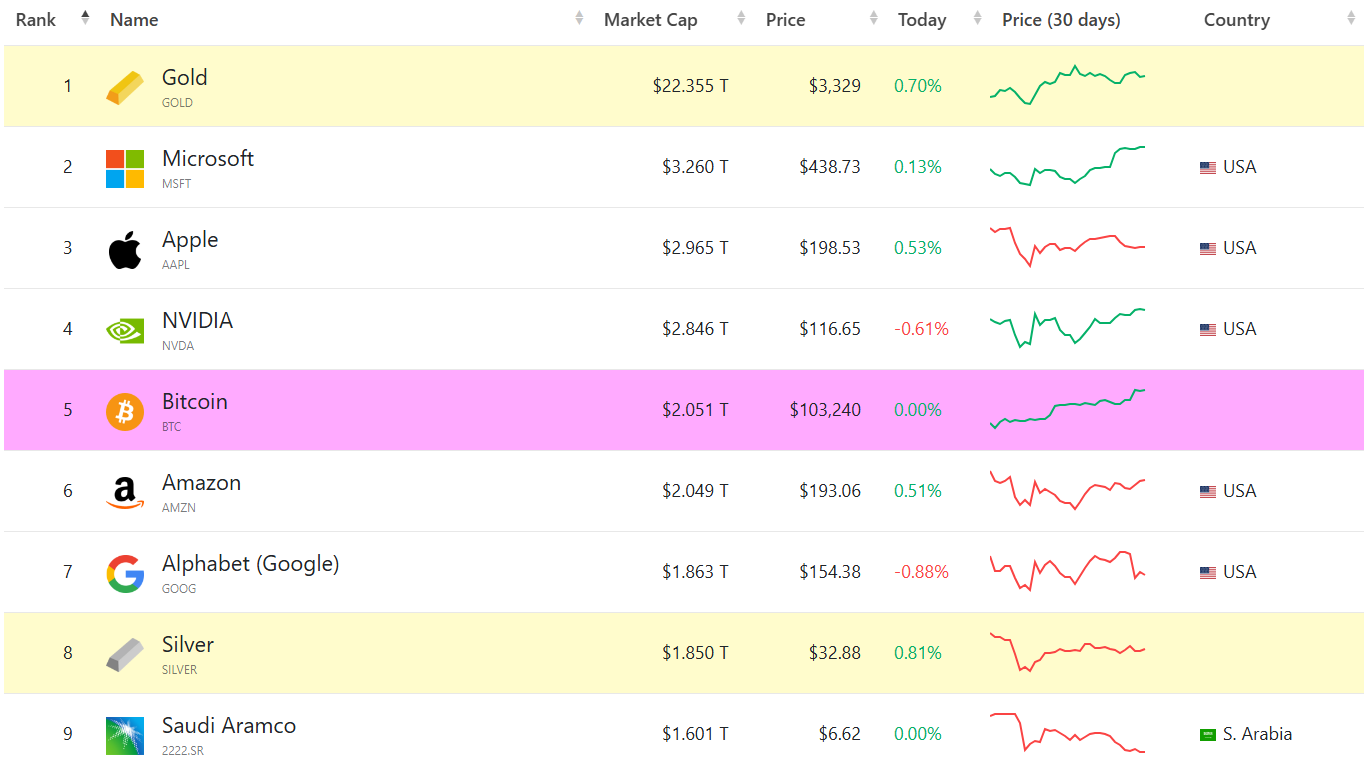Click the $1.863 T Alphabet market cap

(695, 572)
